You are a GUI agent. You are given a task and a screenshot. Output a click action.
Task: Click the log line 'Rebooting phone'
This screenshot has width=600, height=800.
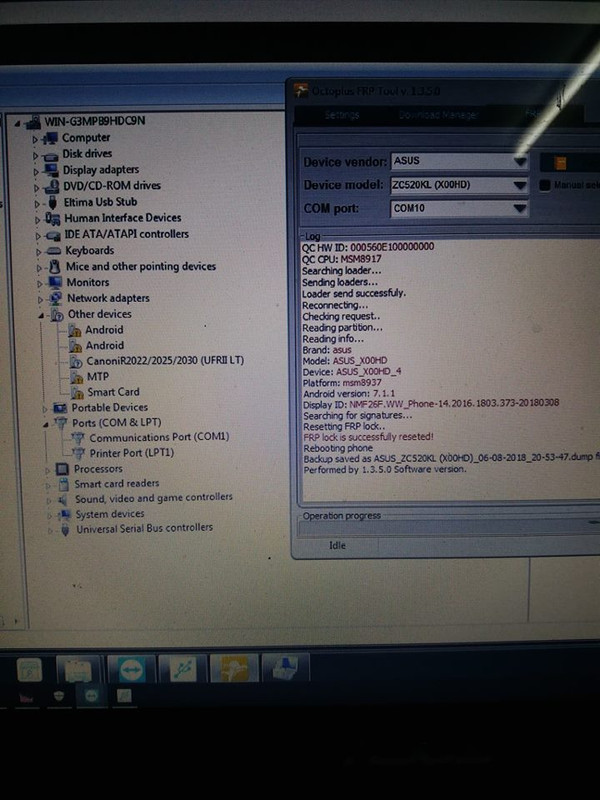338,448
